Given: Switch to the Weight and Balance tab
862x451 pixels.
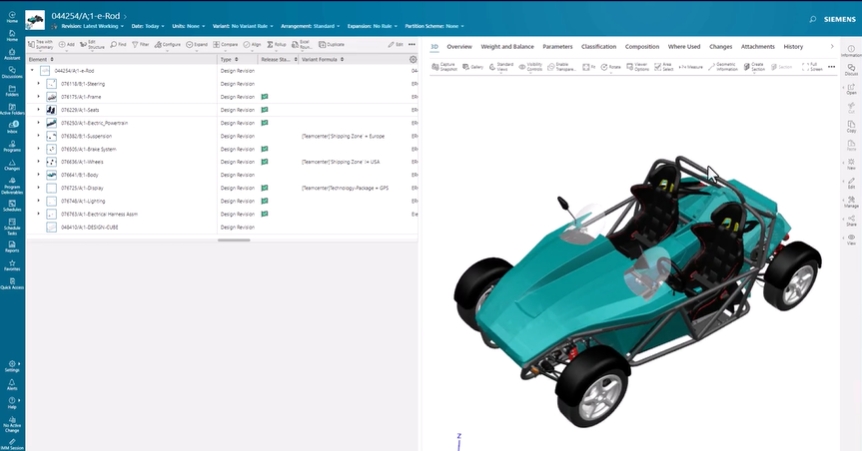Looking at the screenshot, I should [507, 47].
